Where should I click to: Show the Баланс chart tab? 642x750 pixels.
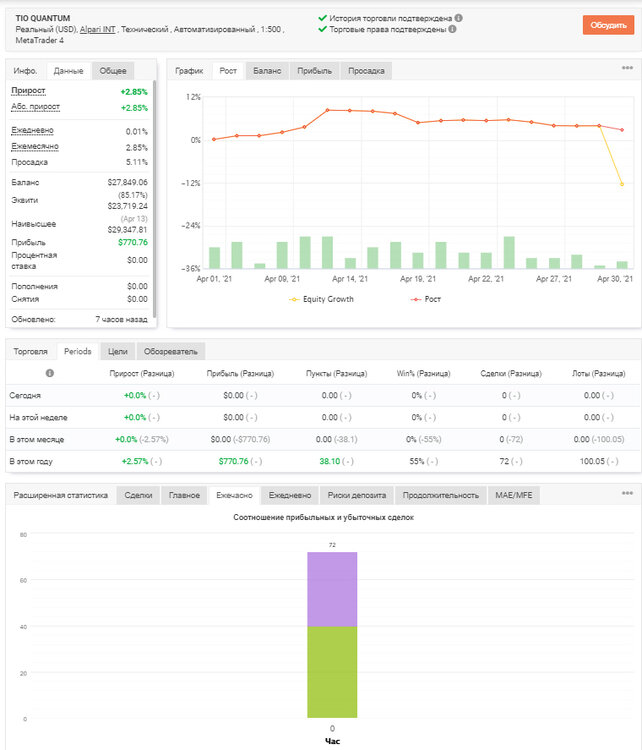coord(267,71)
